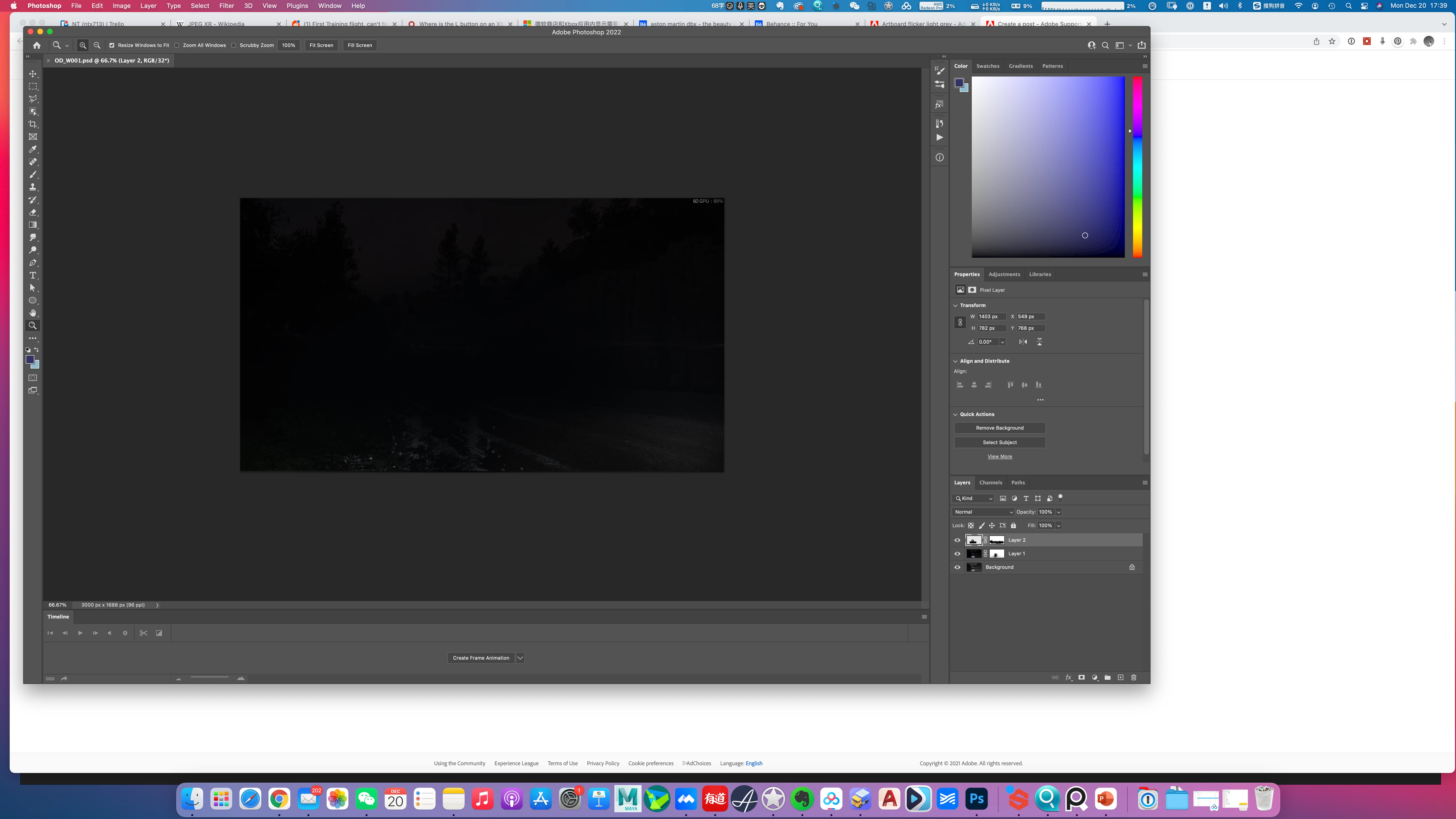Viewport: 1456px width, 819px height.
Task: Select the Eraser tool
Action: click(x=33, y=213)
